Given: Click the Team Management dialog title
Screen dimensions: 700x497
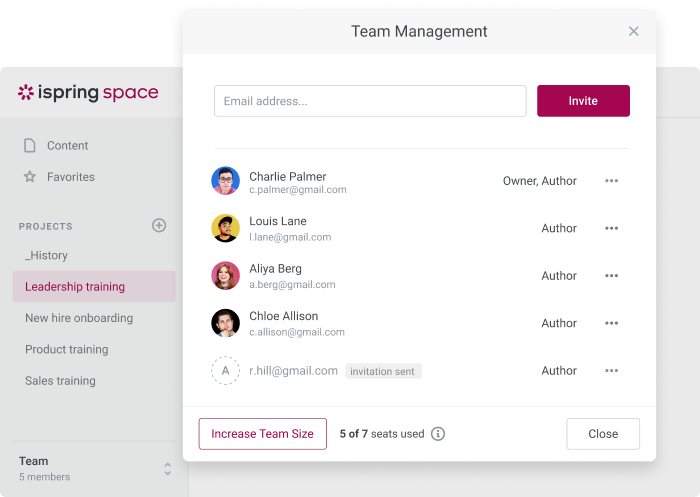Looking at the screenshot, I should point(419,31).
